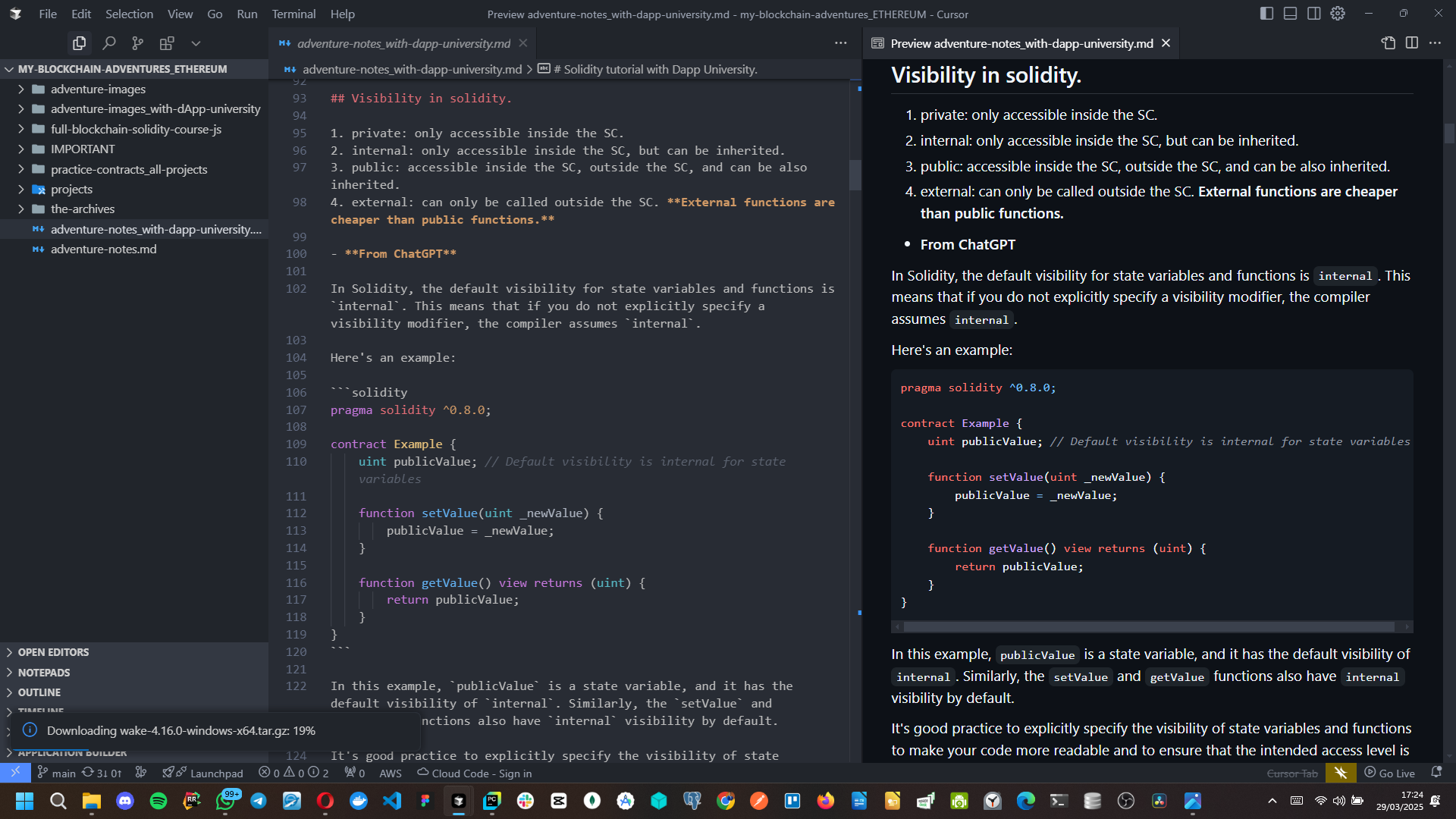Click the notifications bell in status bar
1456x819 pixels.
(1436, 773)
